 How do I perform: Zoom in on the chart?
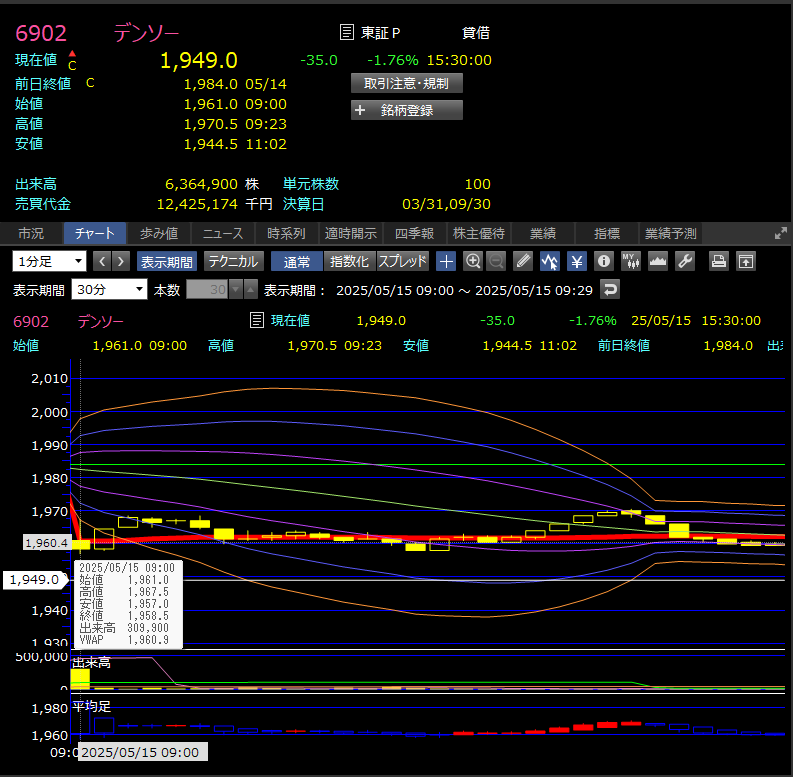pyautogui.click(x=473, y=262)
